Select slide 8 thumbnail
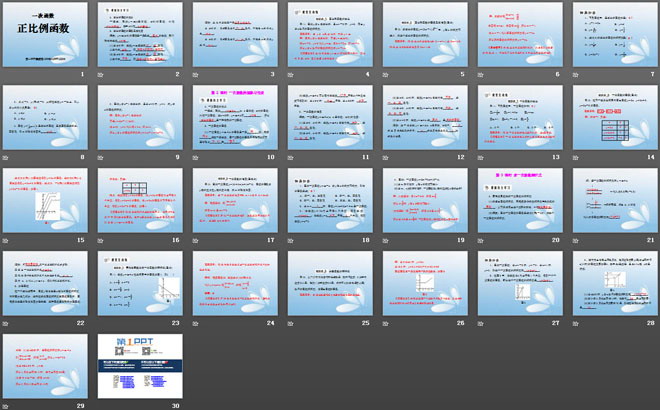The image size is (660, 410). pos(45,117)
